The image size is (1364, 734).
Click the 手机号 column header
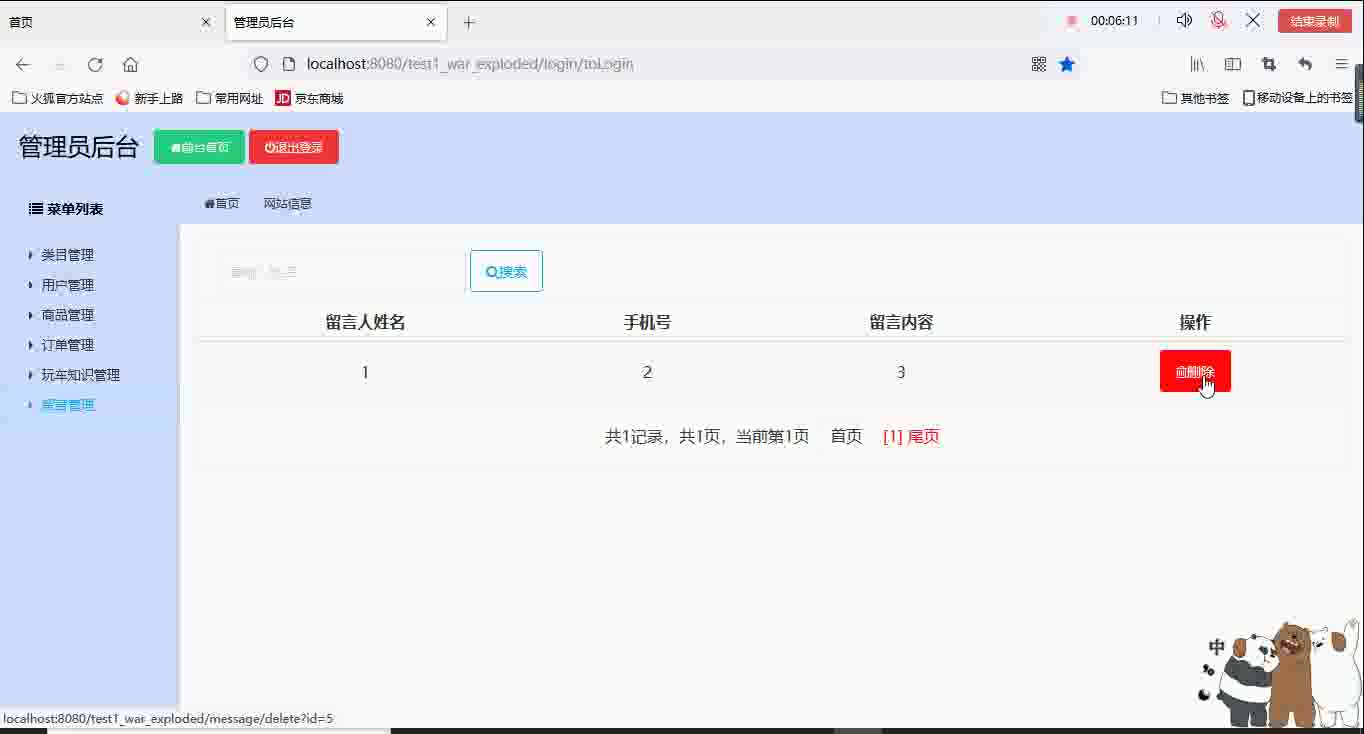647,322
